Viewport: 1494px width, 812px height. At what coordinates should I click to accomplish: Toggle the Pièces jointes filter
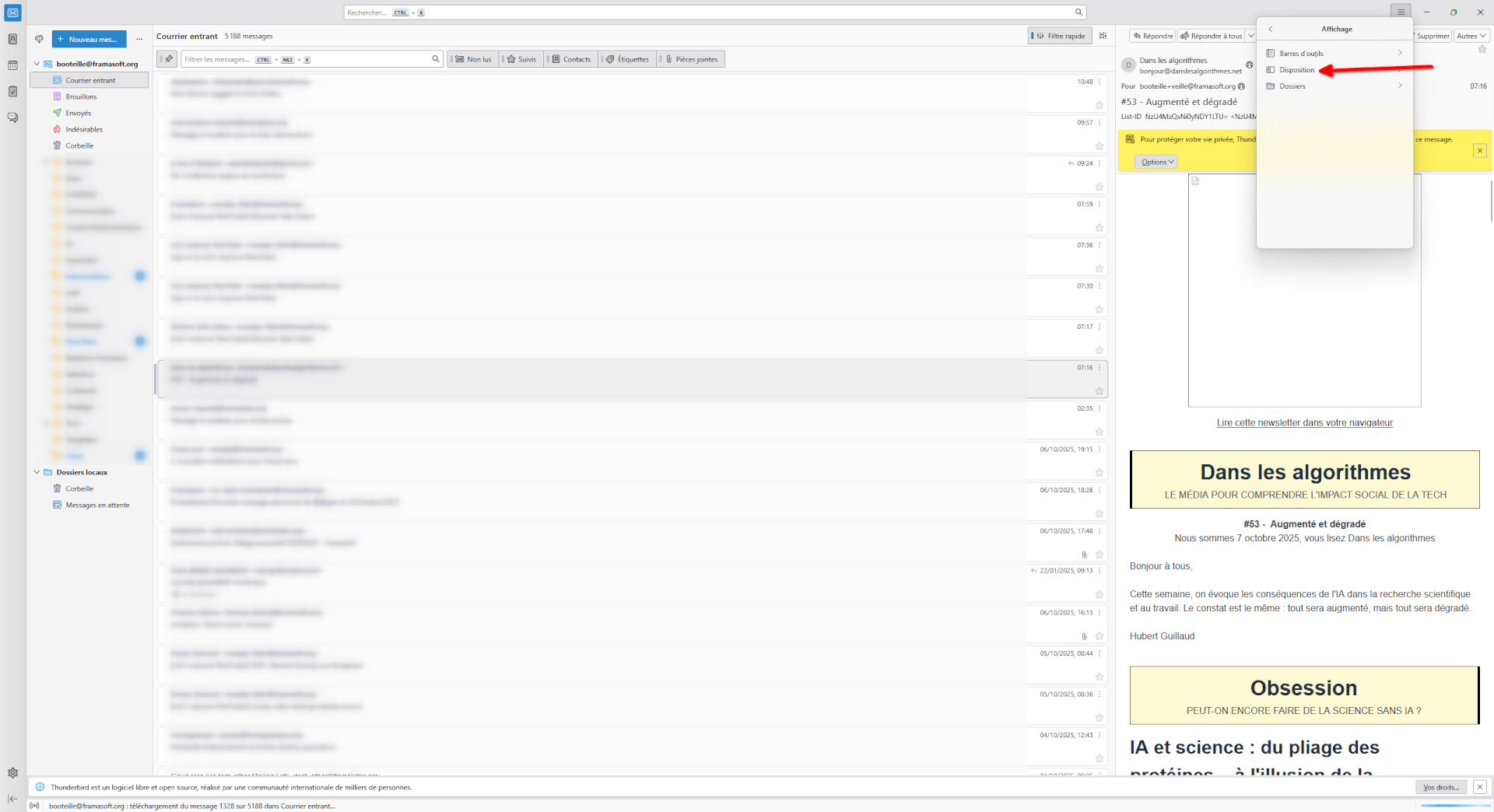tap(691, 59)
